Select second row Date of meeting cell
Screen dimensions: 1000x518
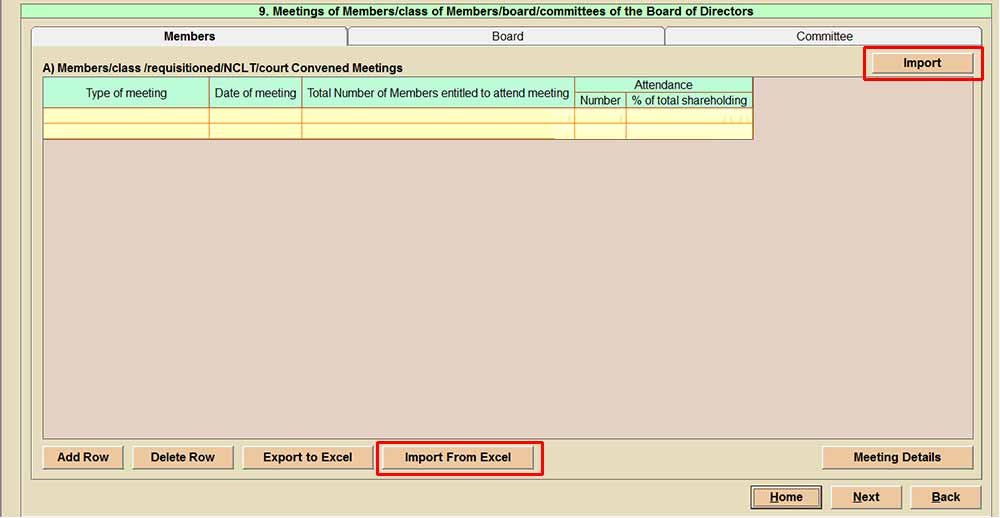tap(255, 131)
